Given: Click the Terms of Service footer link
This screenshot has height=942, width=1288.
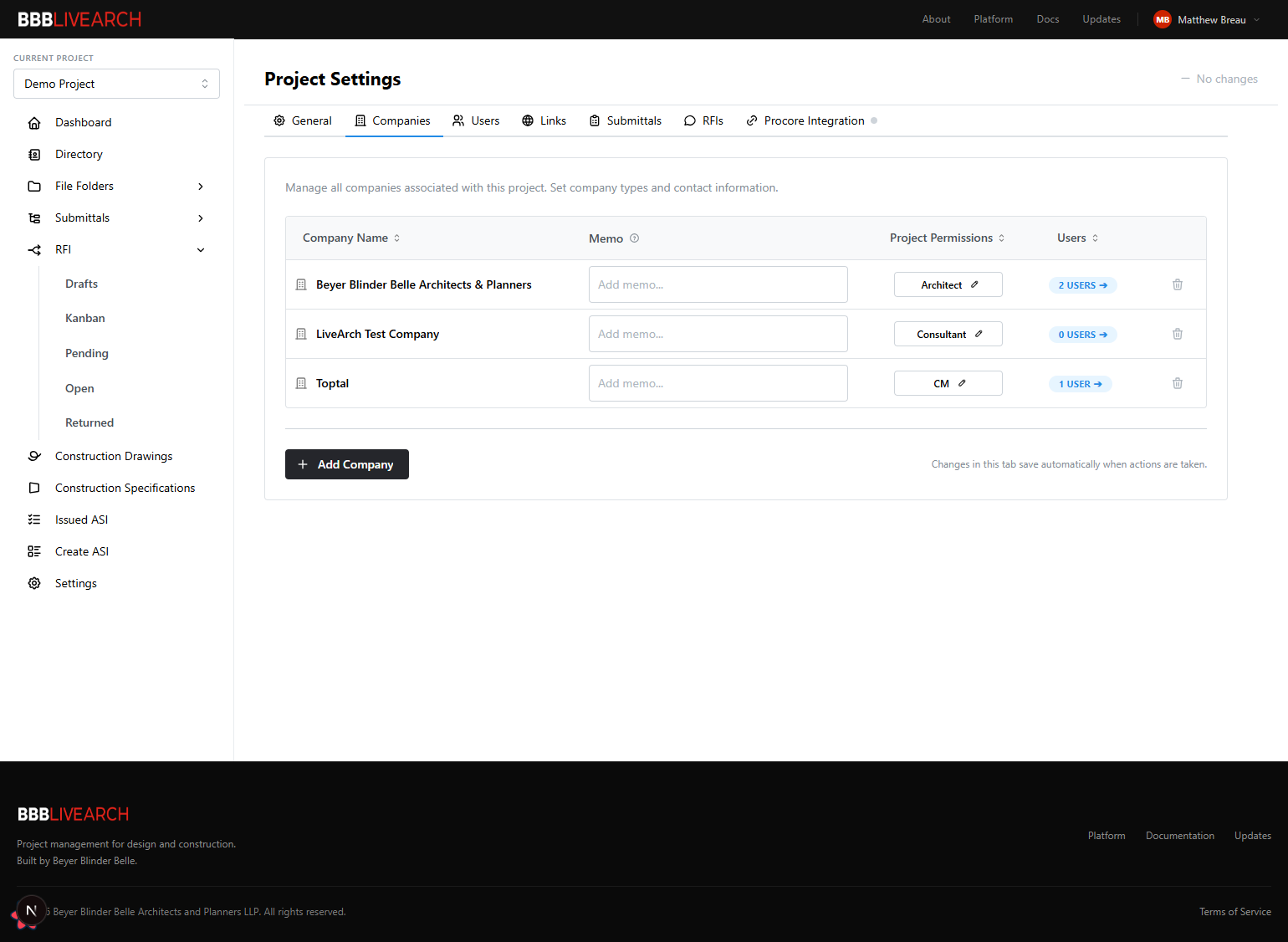Looking at the screenshot, I should (1235, 912).
